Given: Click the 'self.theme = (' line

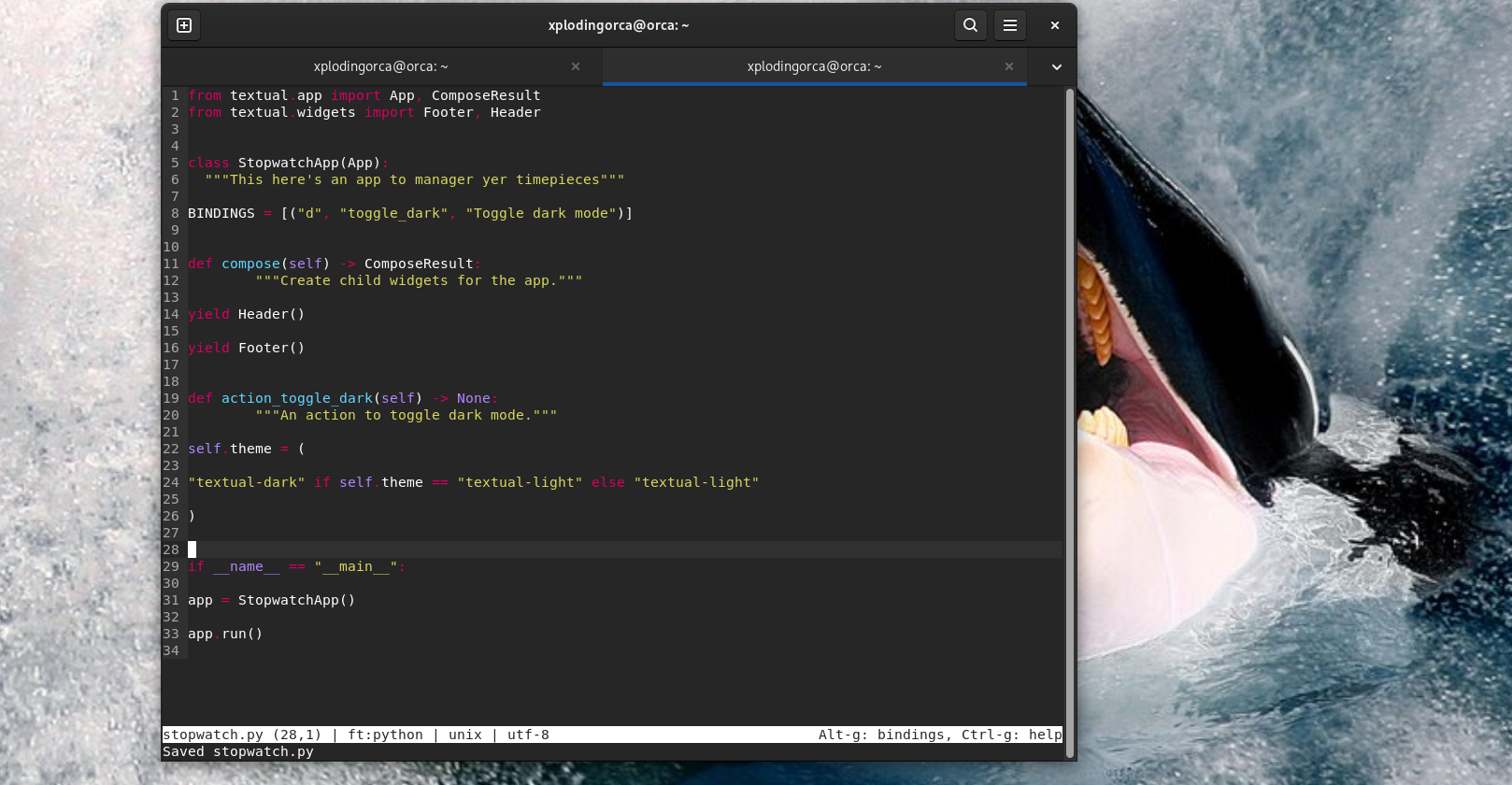Looking at the screenshot, I should [x=247, y=449].
